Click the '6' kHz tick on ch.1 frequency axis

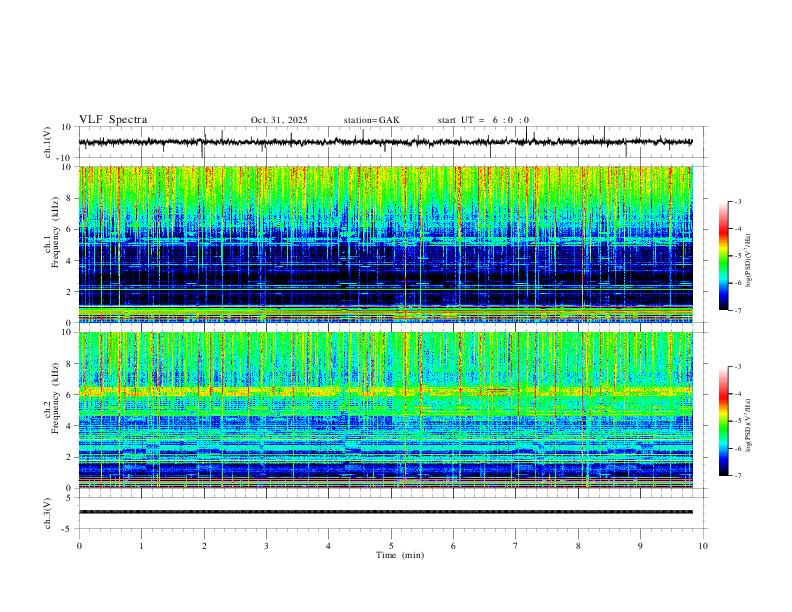point(69,229)
